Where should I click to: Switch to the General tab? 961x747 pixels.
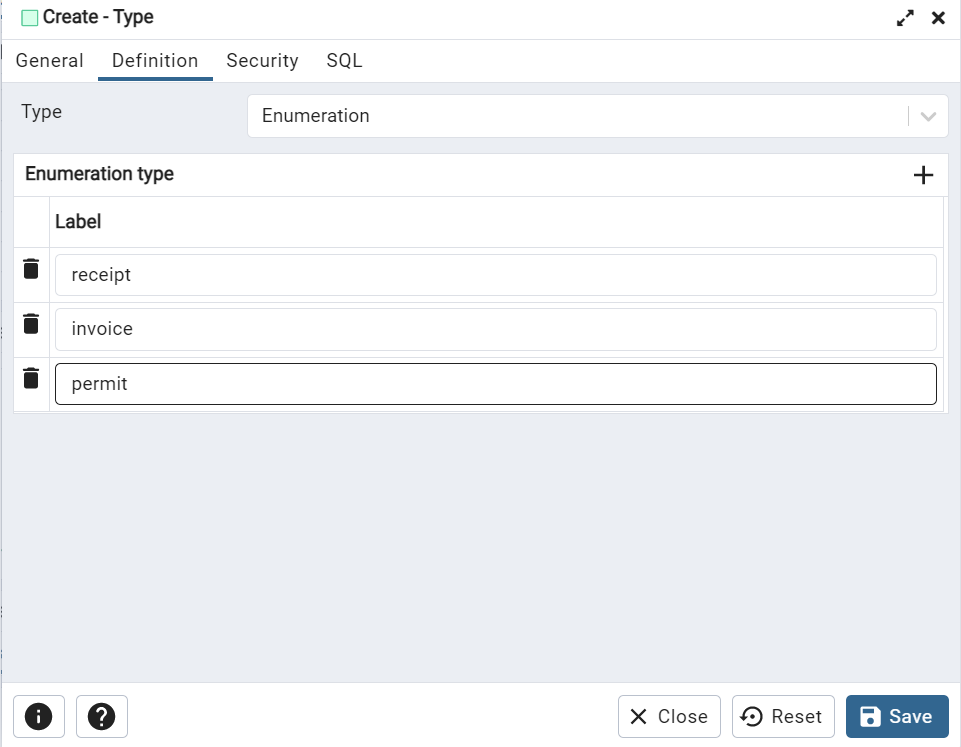click(49, 61)
